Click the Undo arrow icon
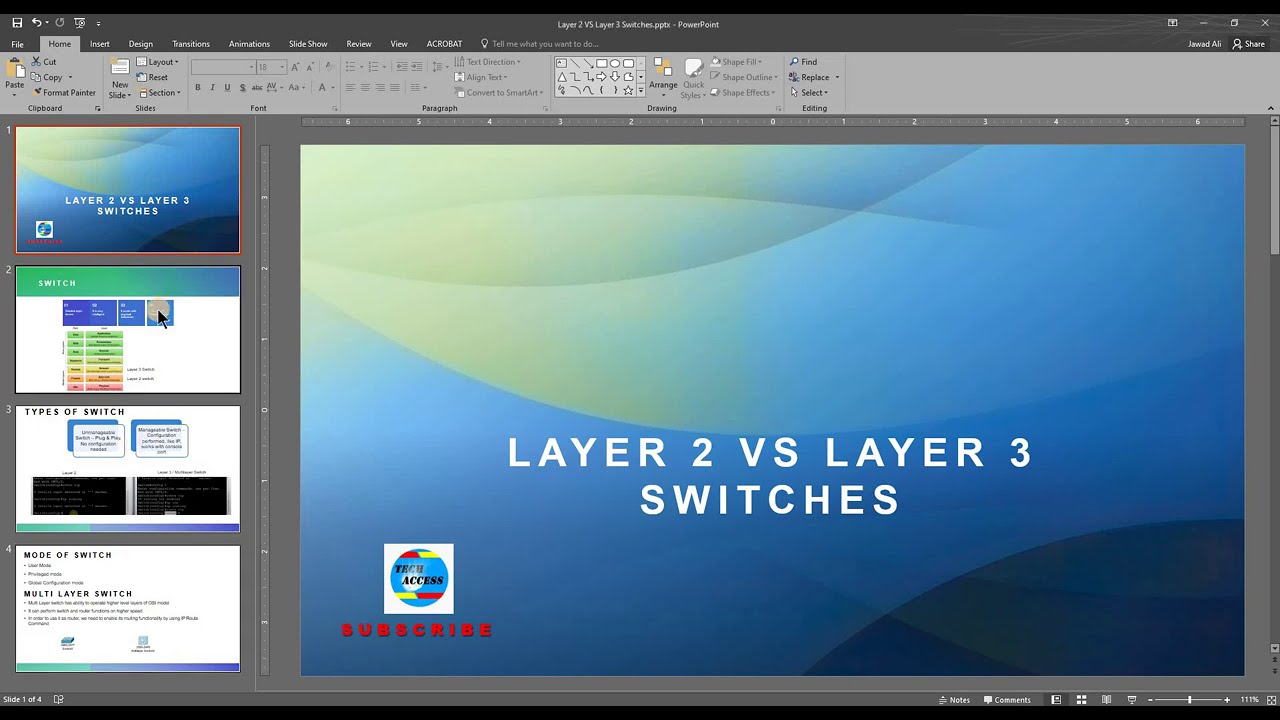Image resolution: width=1280 pixels, height=720 pixels. 36,22
